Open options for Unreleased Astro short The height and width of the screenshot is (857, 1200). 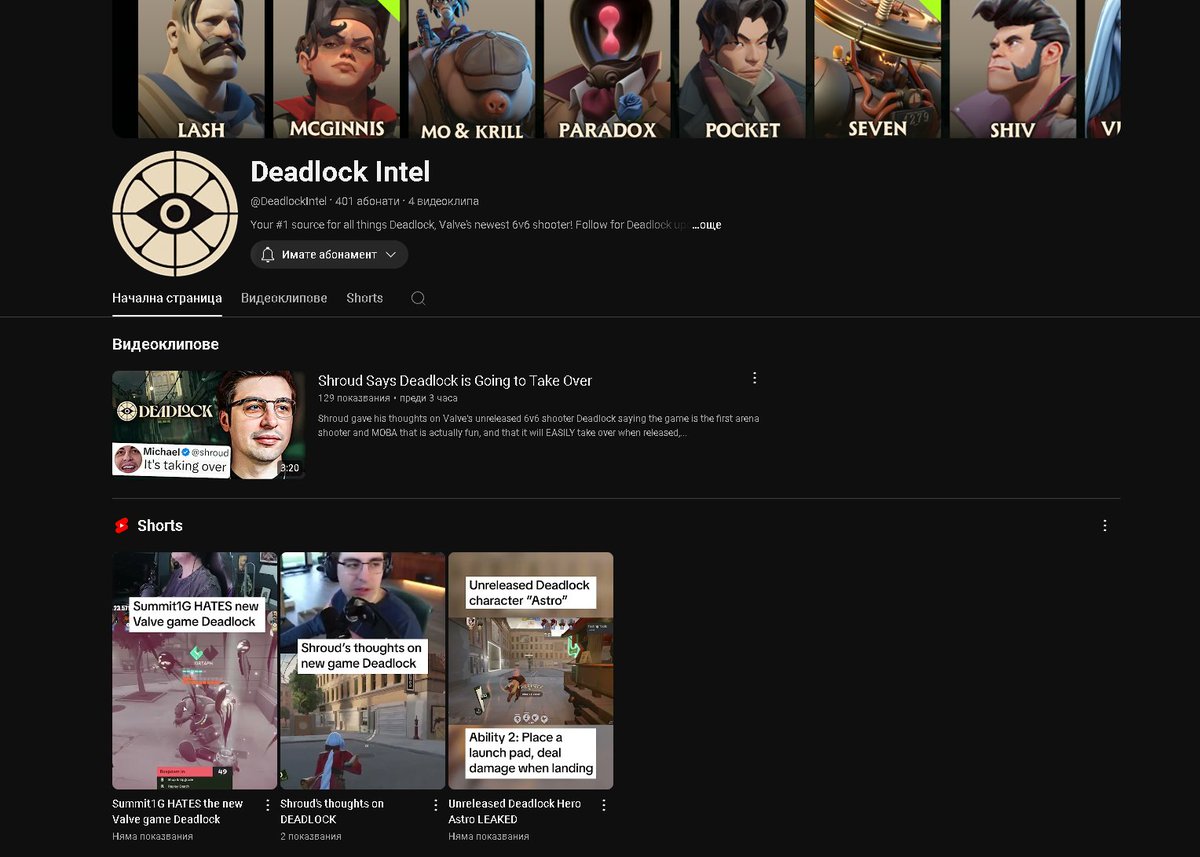coord(603,805)
